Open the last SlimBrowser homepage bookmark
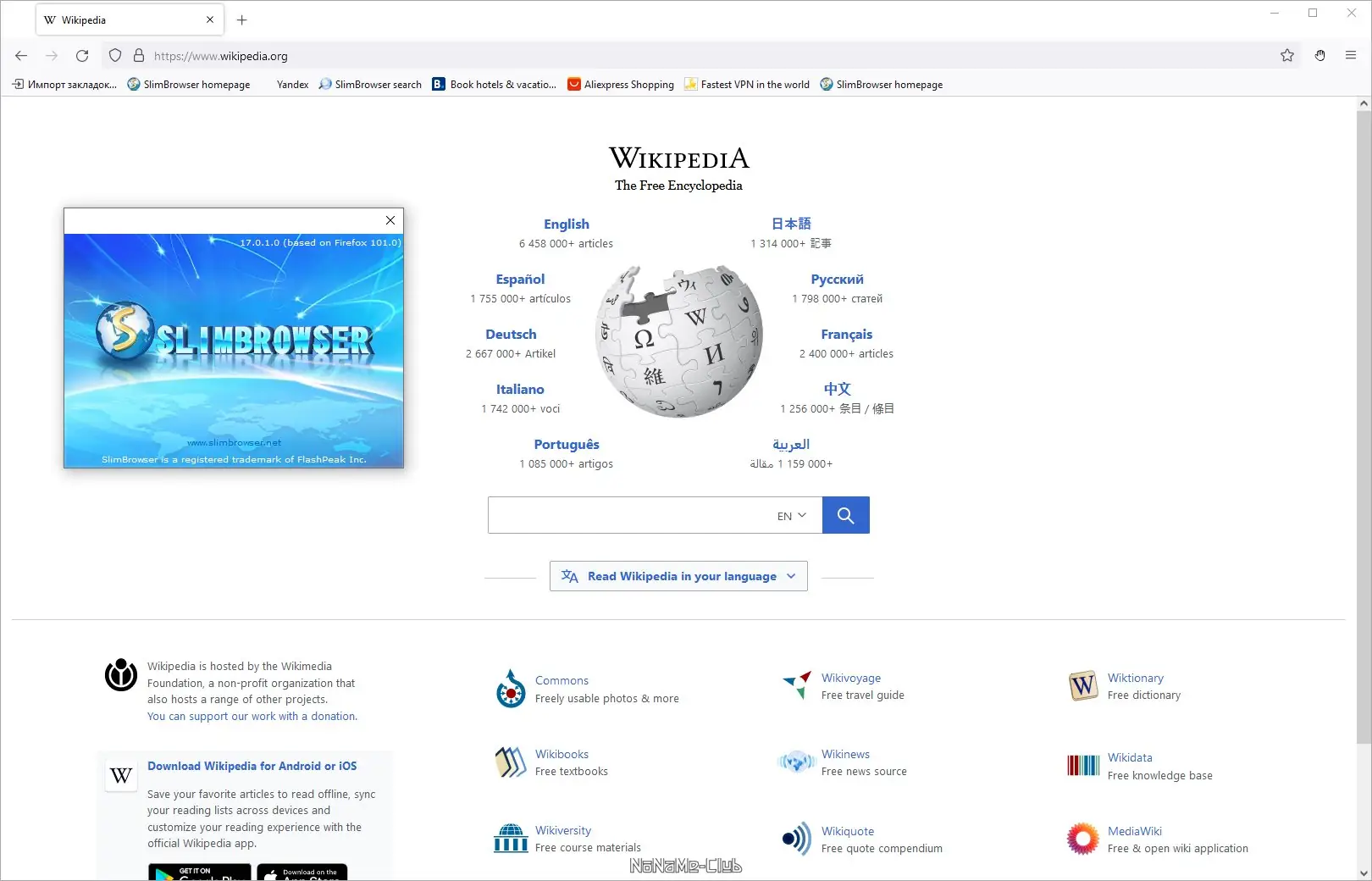The width and height of the screenshot is (1372, 881). pos(882,85)
